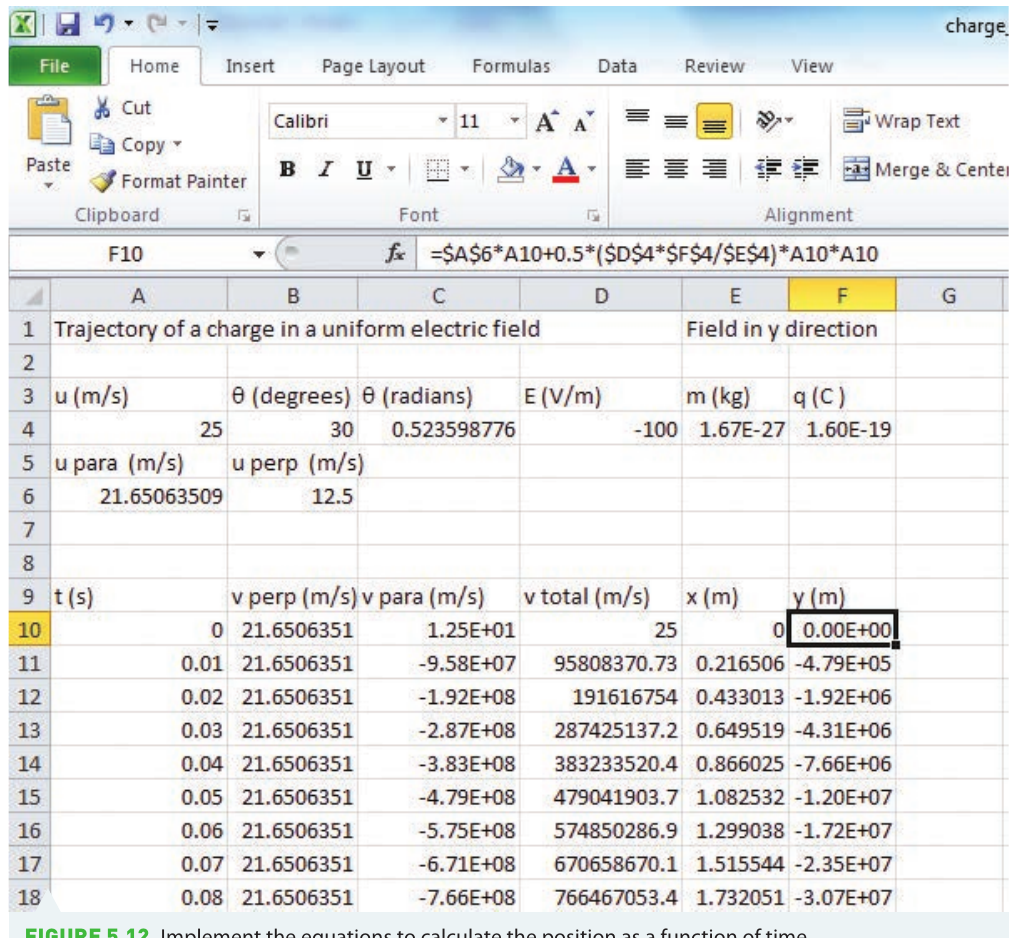Open the undo history dropdown
Screen dimensions: 1017x938
128,25
